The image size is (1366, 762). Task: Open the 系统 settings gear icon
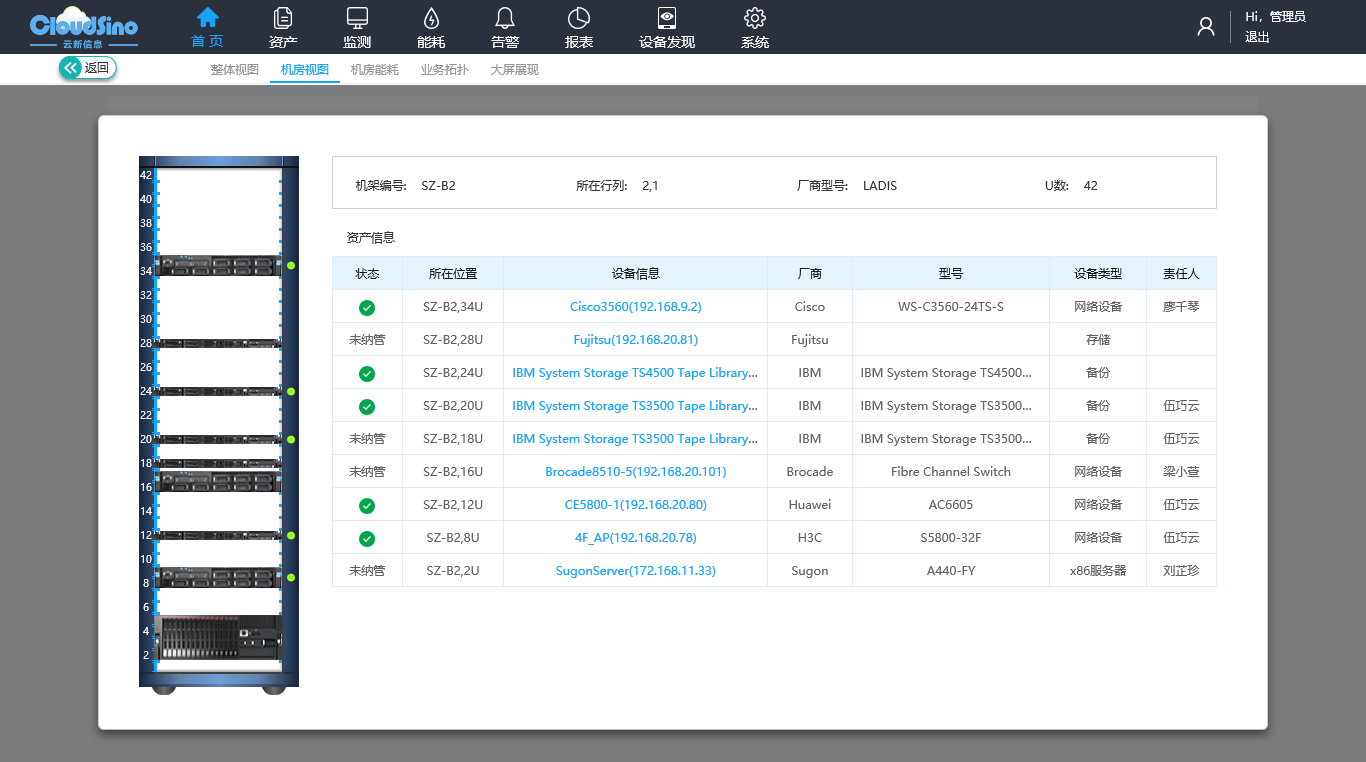tap(755, 18)
